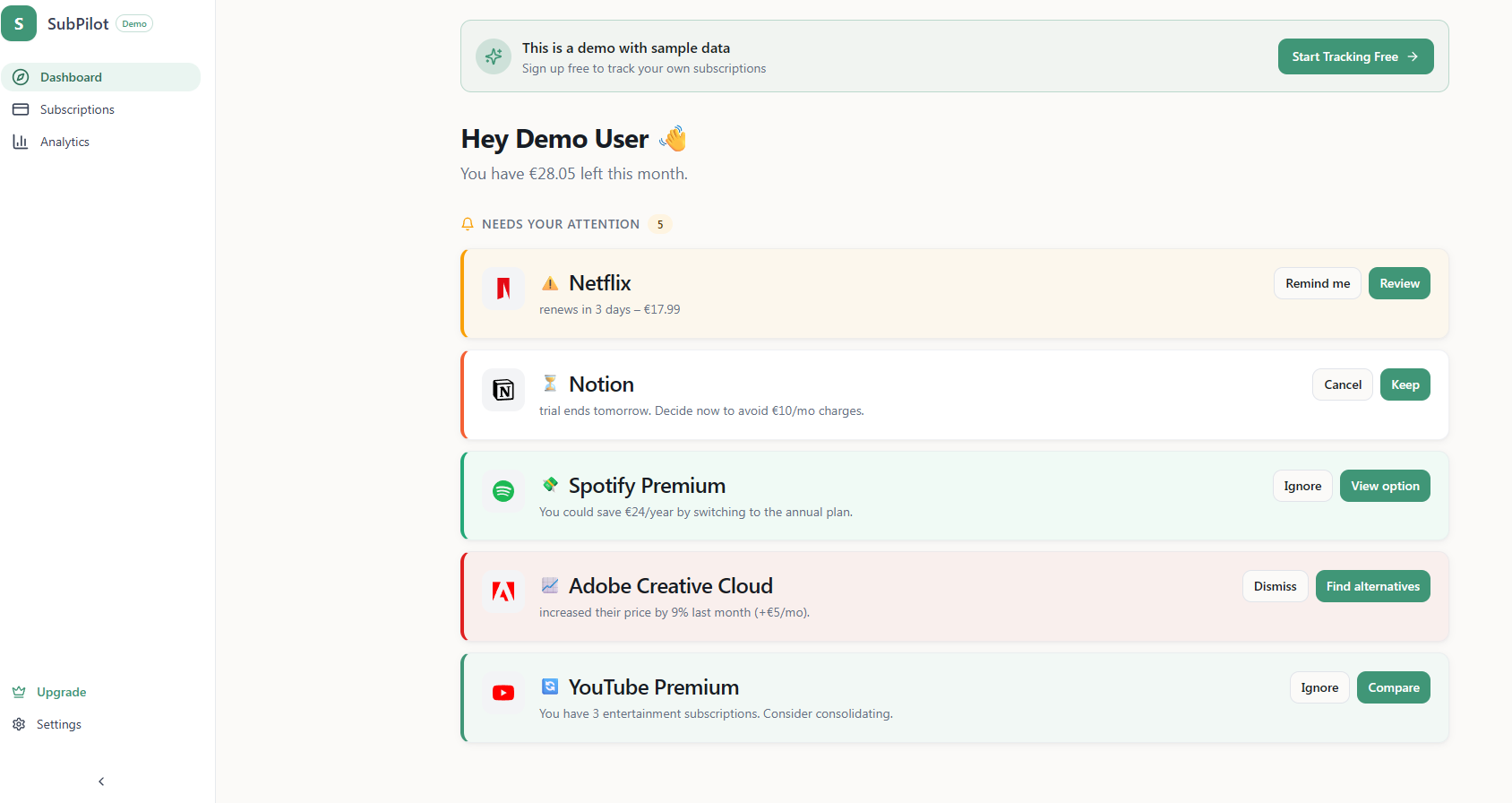The image size is (1512, 803).
Task: Click the Subscriptions card icon
Action: (x=21, y=109)
